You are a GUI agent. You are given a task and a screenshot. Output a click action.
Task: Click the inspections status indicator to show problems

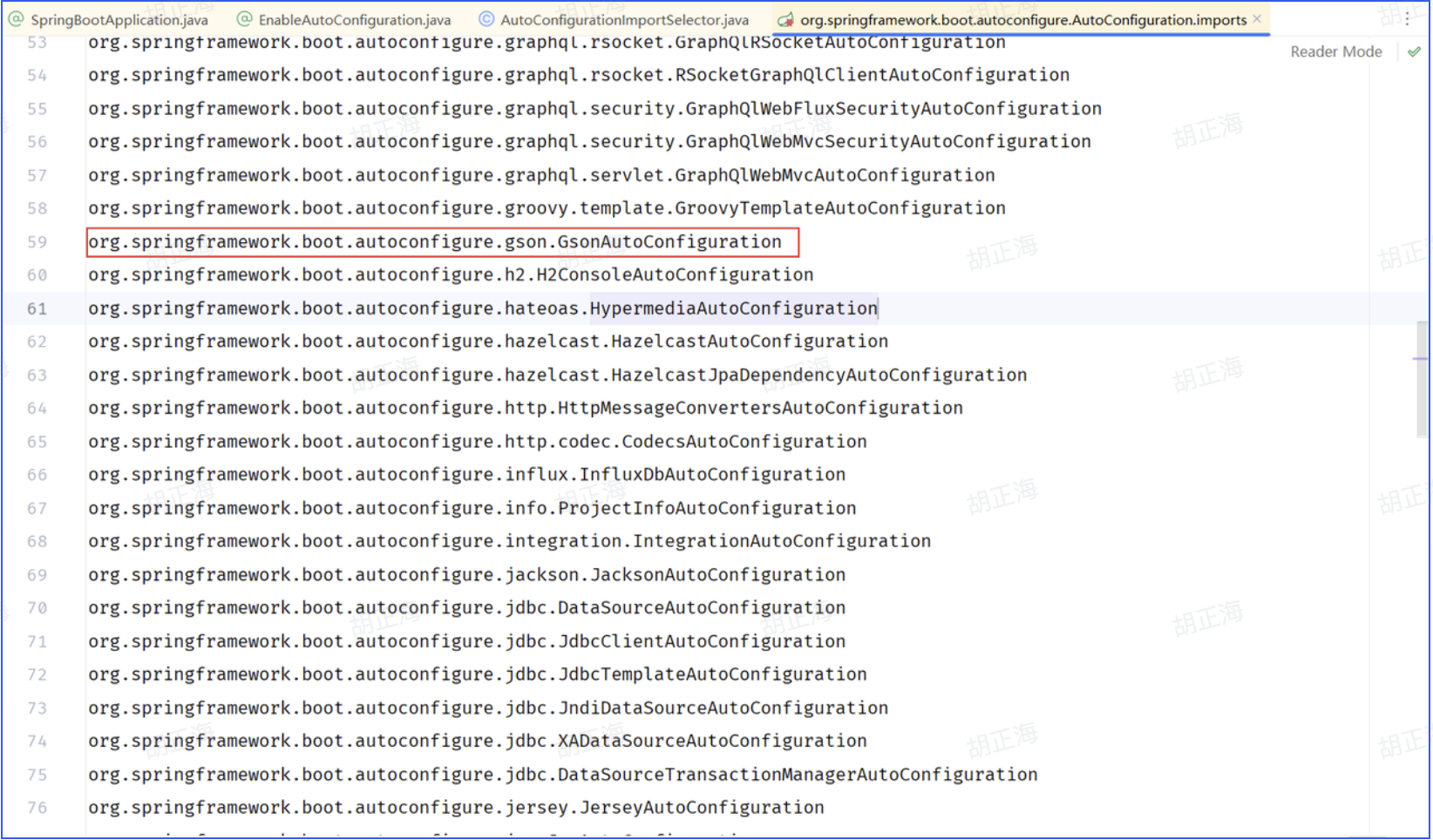coord(1414,51)
